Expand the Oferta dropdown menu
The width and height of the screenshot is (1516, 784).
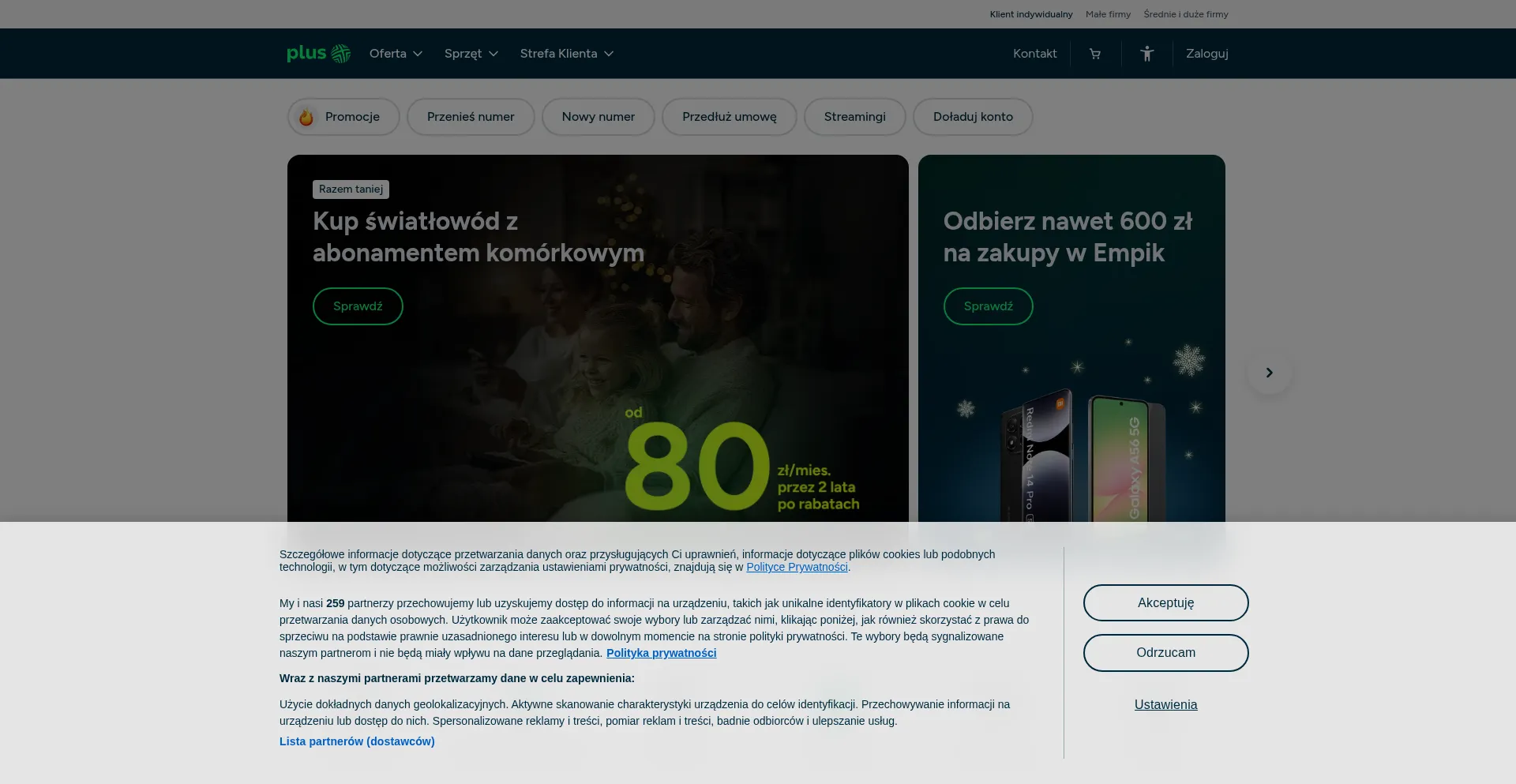coord(396,54)
